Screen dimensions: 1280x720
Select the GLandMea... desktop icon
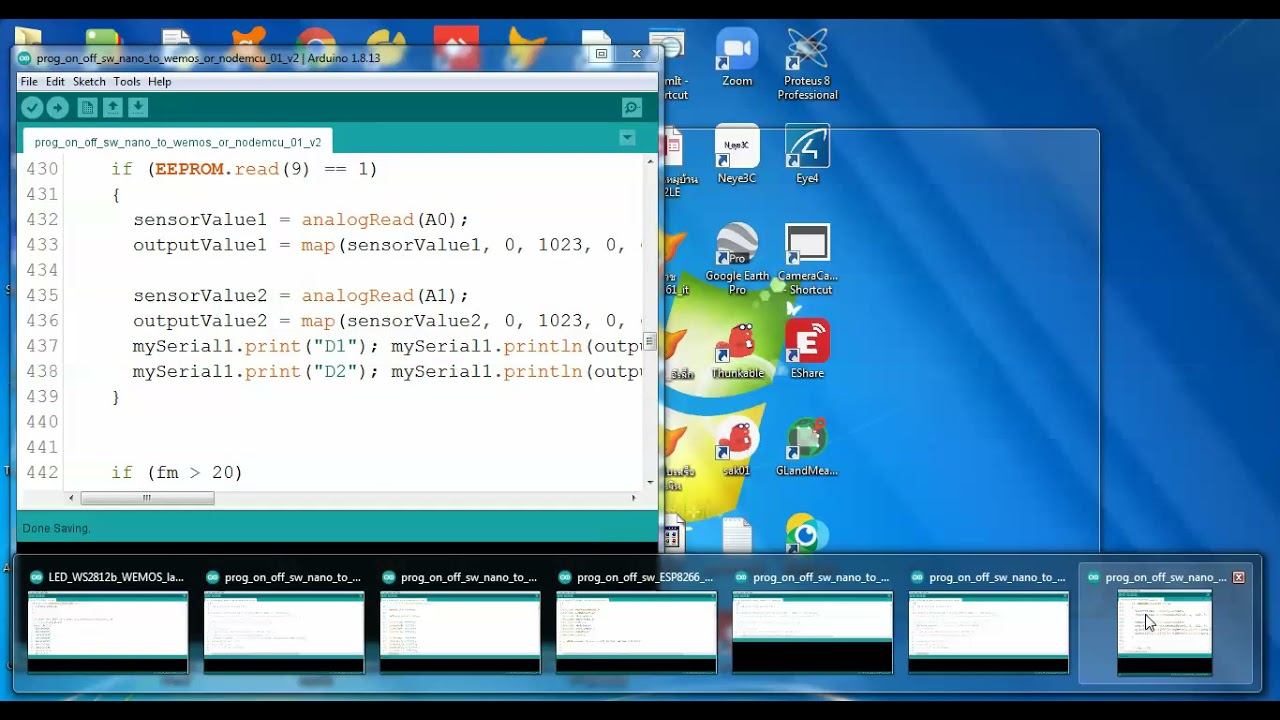pyautogui.click(x=807, y=448)
